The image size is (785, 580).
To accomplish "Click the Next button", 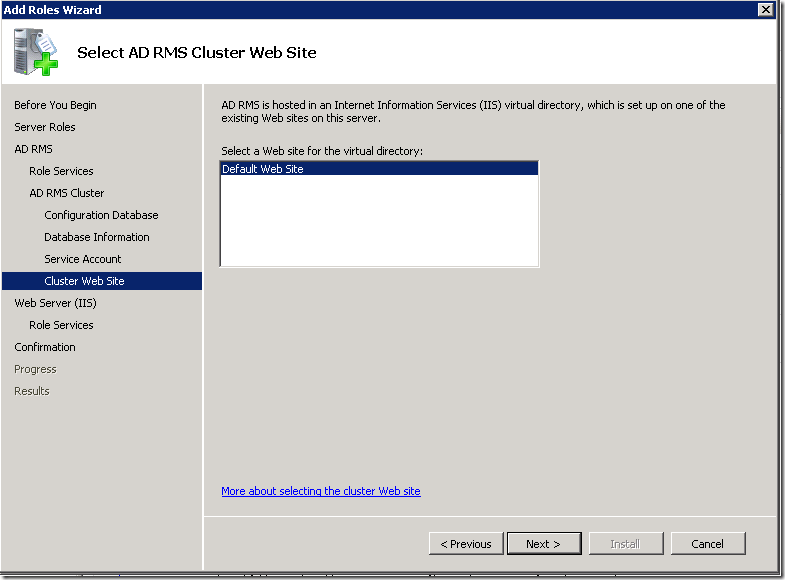I will coord(544,543).
